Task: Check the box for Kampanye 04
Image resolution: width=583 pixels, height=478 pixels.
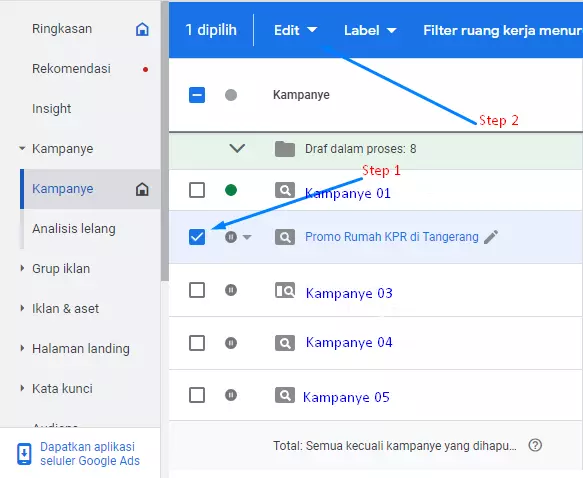Action: (197, 343)
